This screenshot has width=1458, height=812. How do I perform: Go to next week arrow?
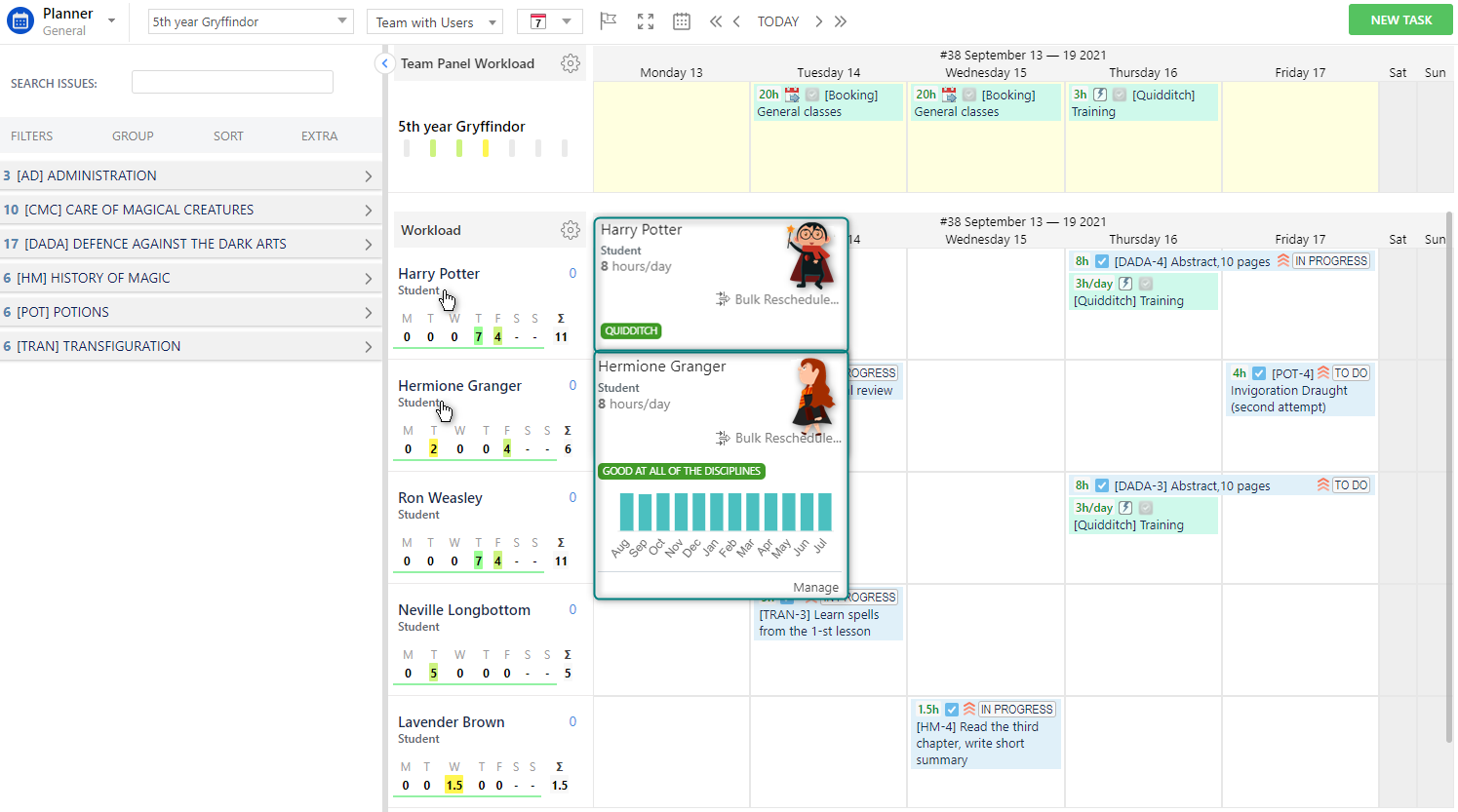click(x=818, y=21)
